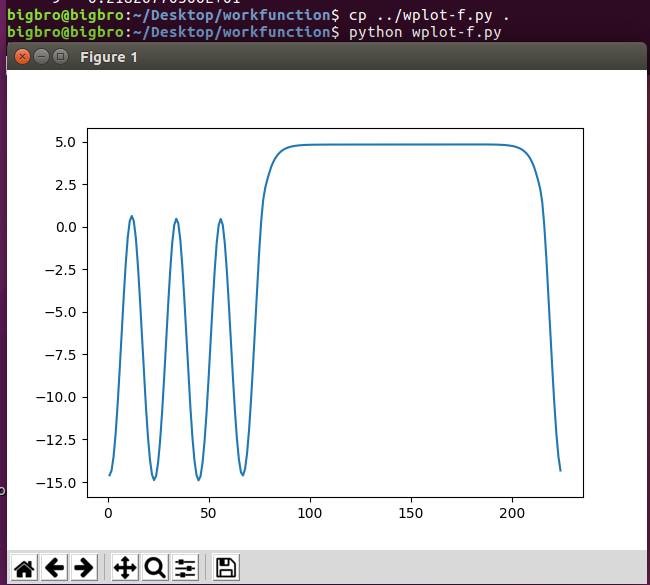Viewport: 650px width, 585px height.
Task: Click the x-axis tick label 200
Action: coord(512,514)
